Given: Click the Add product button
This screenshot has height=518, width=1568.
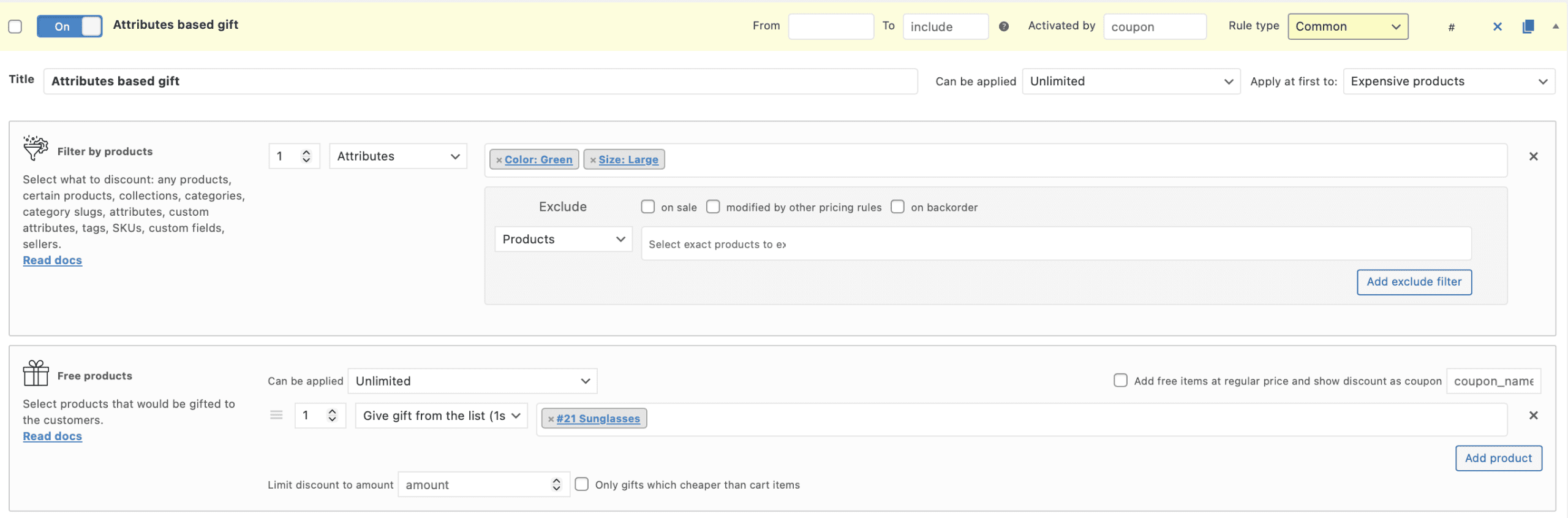Looking at the screenshot, I should [x=1498, y=459].
